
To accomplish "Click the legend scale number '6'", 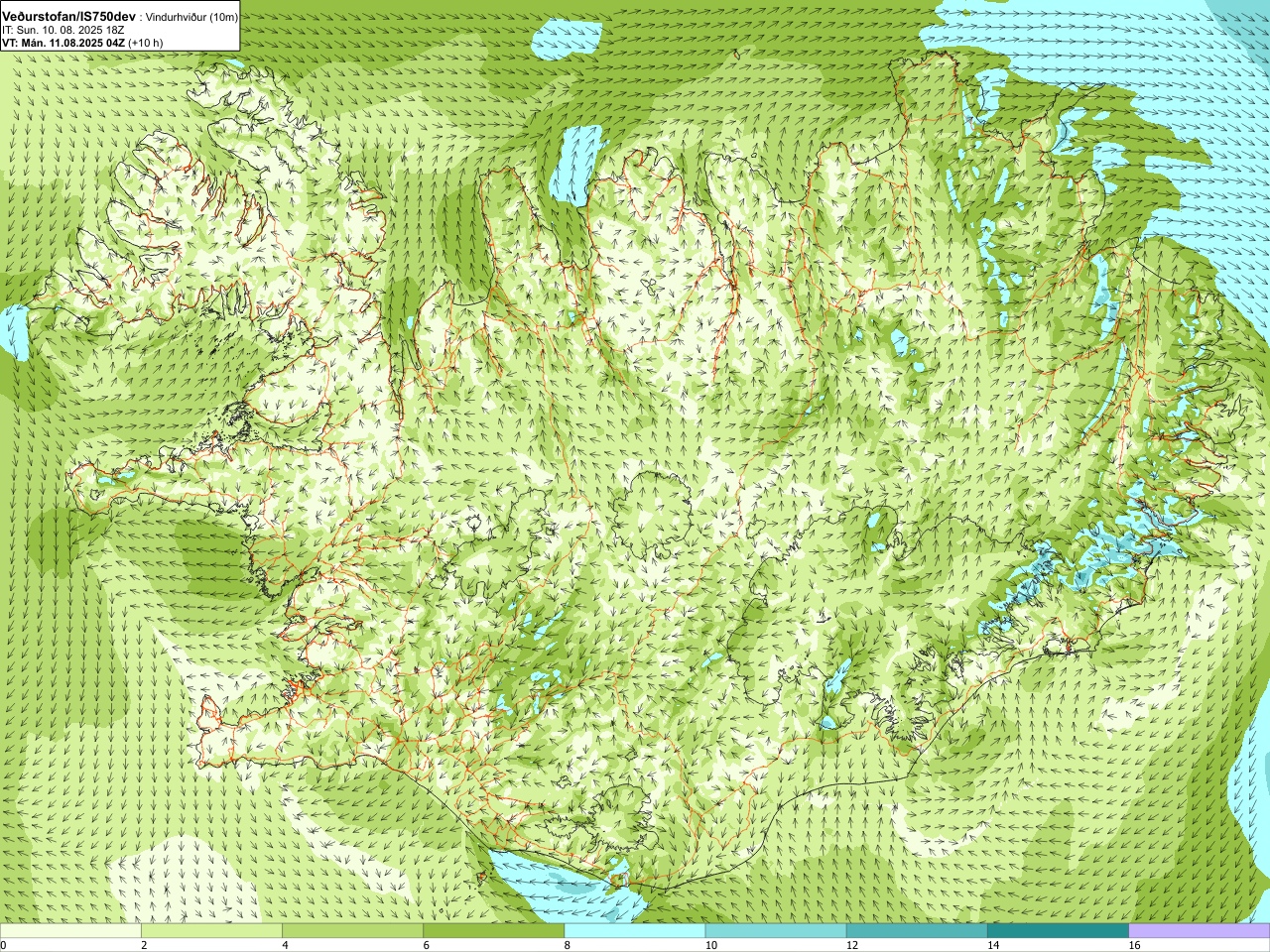I will tap(427, 945).
